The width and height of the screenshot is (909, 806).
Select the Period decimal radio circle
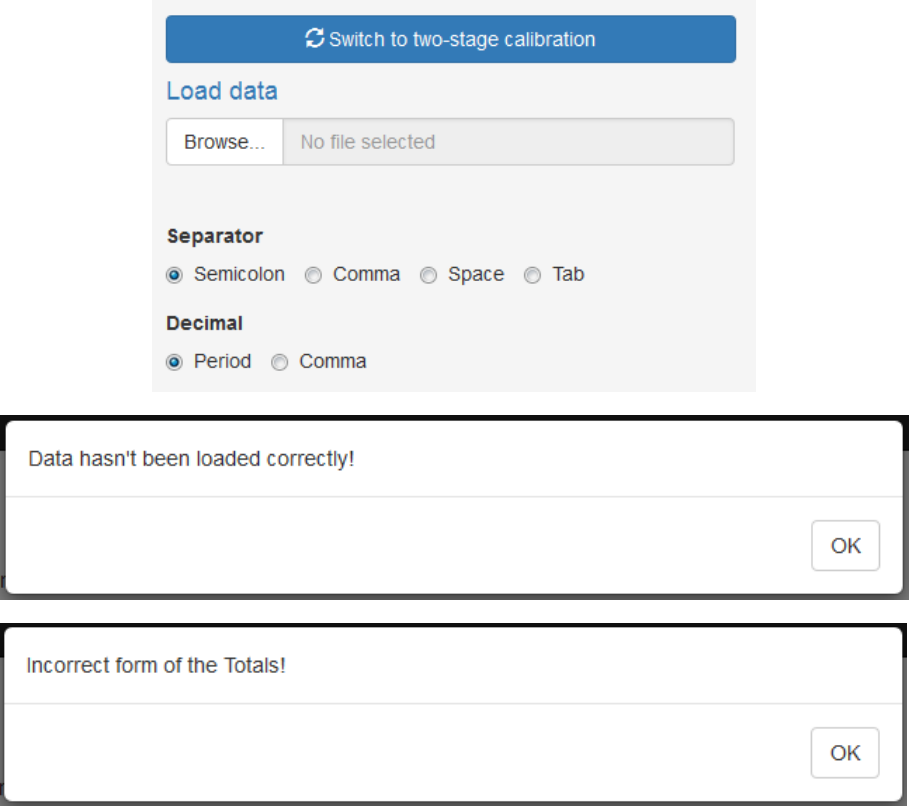(x=175, y=362)
